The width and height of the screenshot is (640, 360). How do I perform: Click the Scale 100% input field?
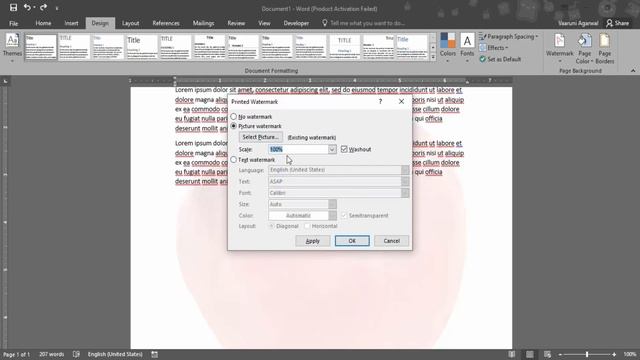tap(298, 149)
